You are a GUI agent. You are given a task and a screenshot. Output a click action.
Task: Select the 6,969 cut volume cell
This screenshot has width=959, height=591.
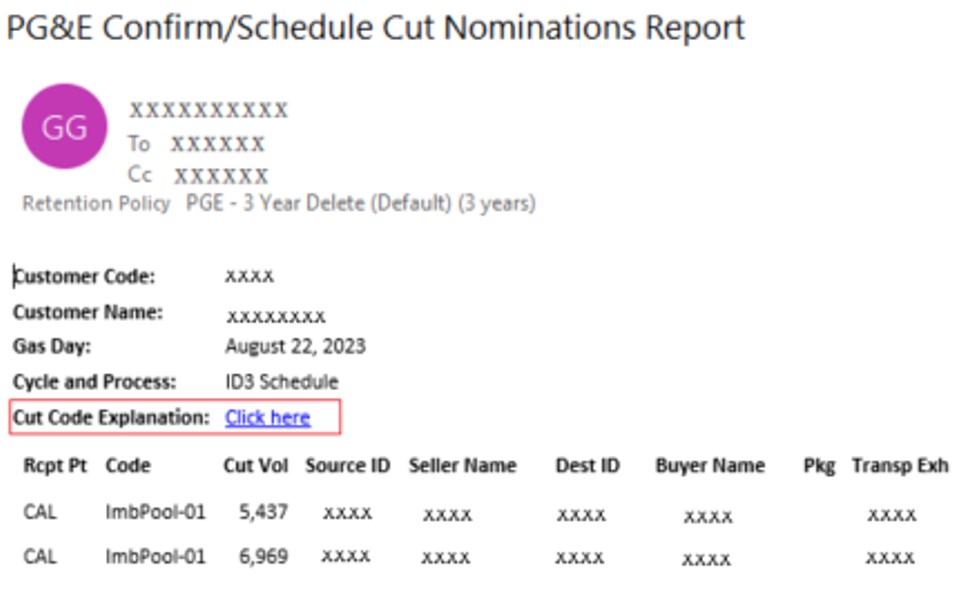(x=264, y=556)
